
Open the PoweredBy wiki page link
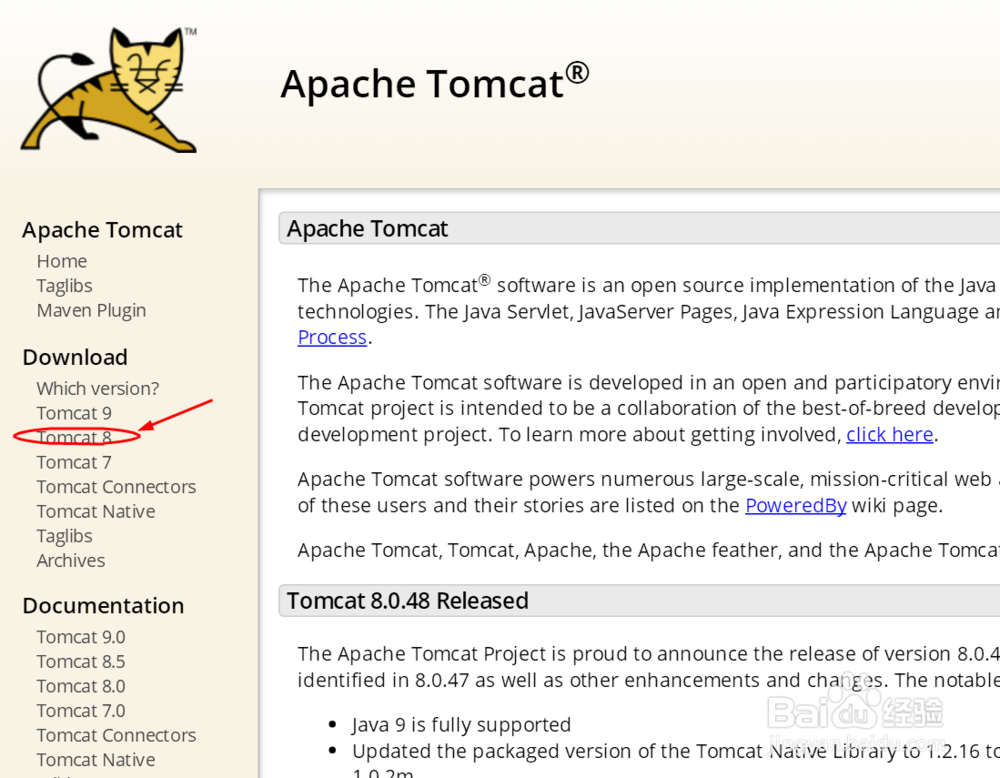pyautogui.click(x=796, y=506)
